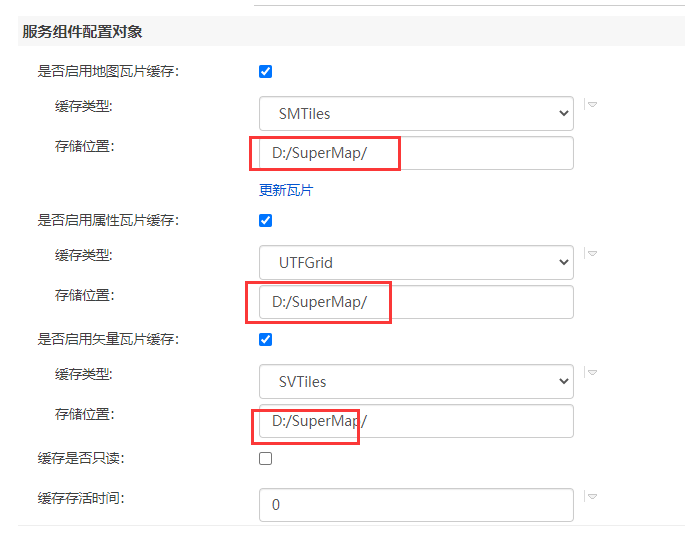
Task: Click the hint arrow icon beside 缓存存活时间 field
Action: pyautogui.click(x=592, y=496)
